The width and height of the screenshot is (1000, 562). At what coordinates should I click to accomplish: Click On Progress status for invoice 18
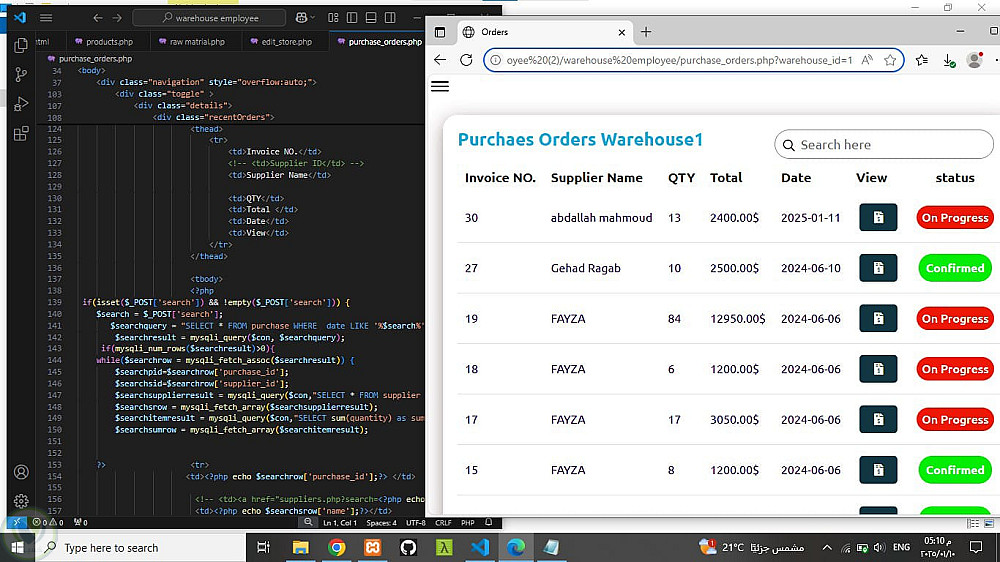[955, 369]
